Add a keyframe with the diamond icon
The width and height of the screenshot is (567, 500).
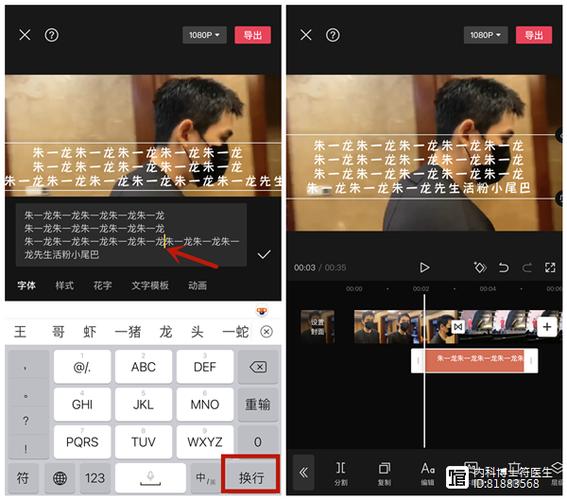480,268
